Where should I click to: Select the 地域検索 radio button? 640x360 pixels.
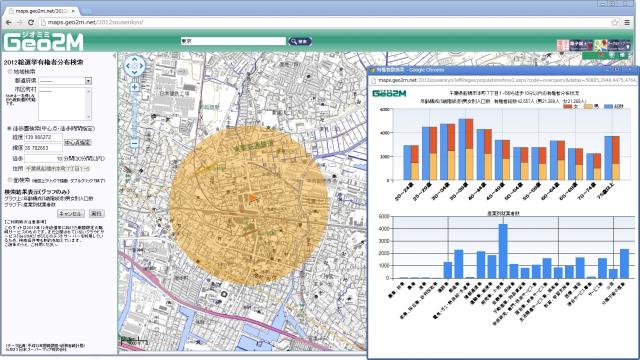10,71
